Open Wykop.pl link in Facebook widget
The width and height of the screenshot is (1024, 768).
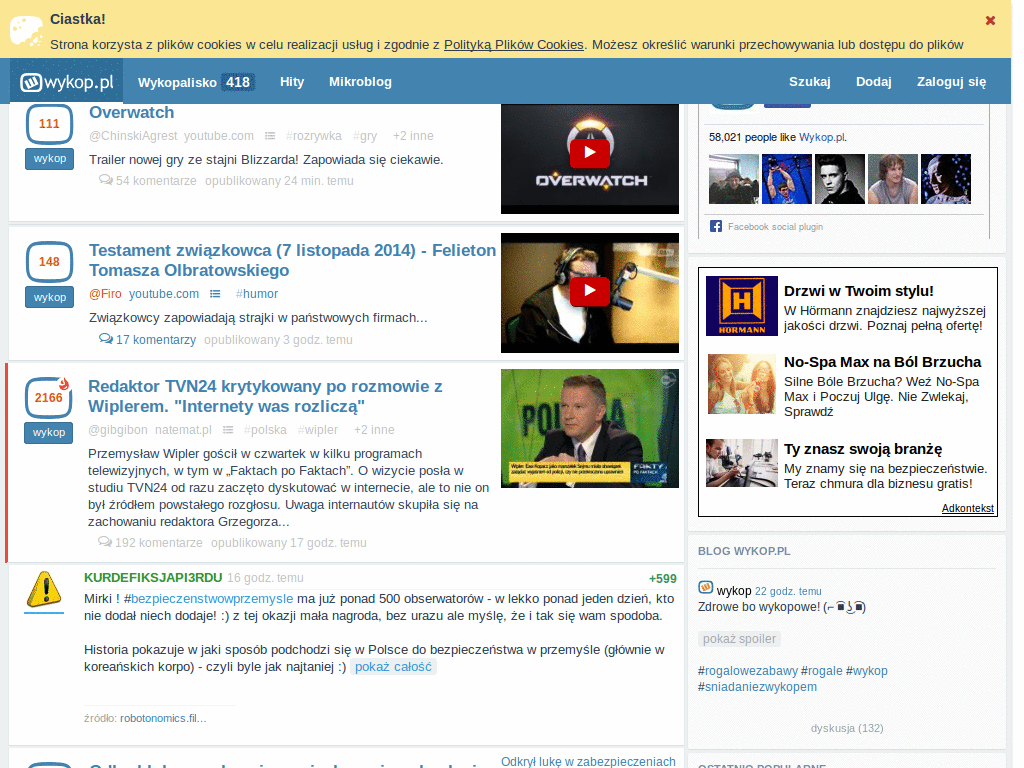(822, 137)
